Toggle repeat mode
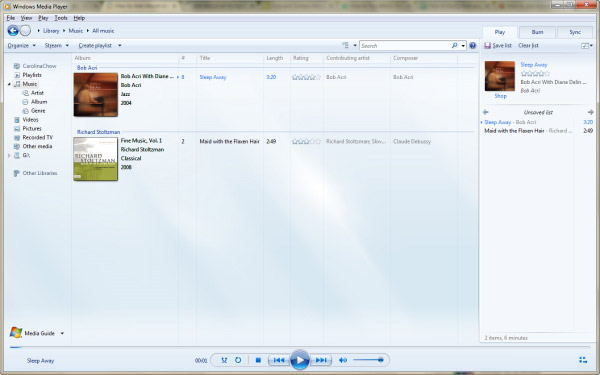600x375 pixels. coord(238,360)
